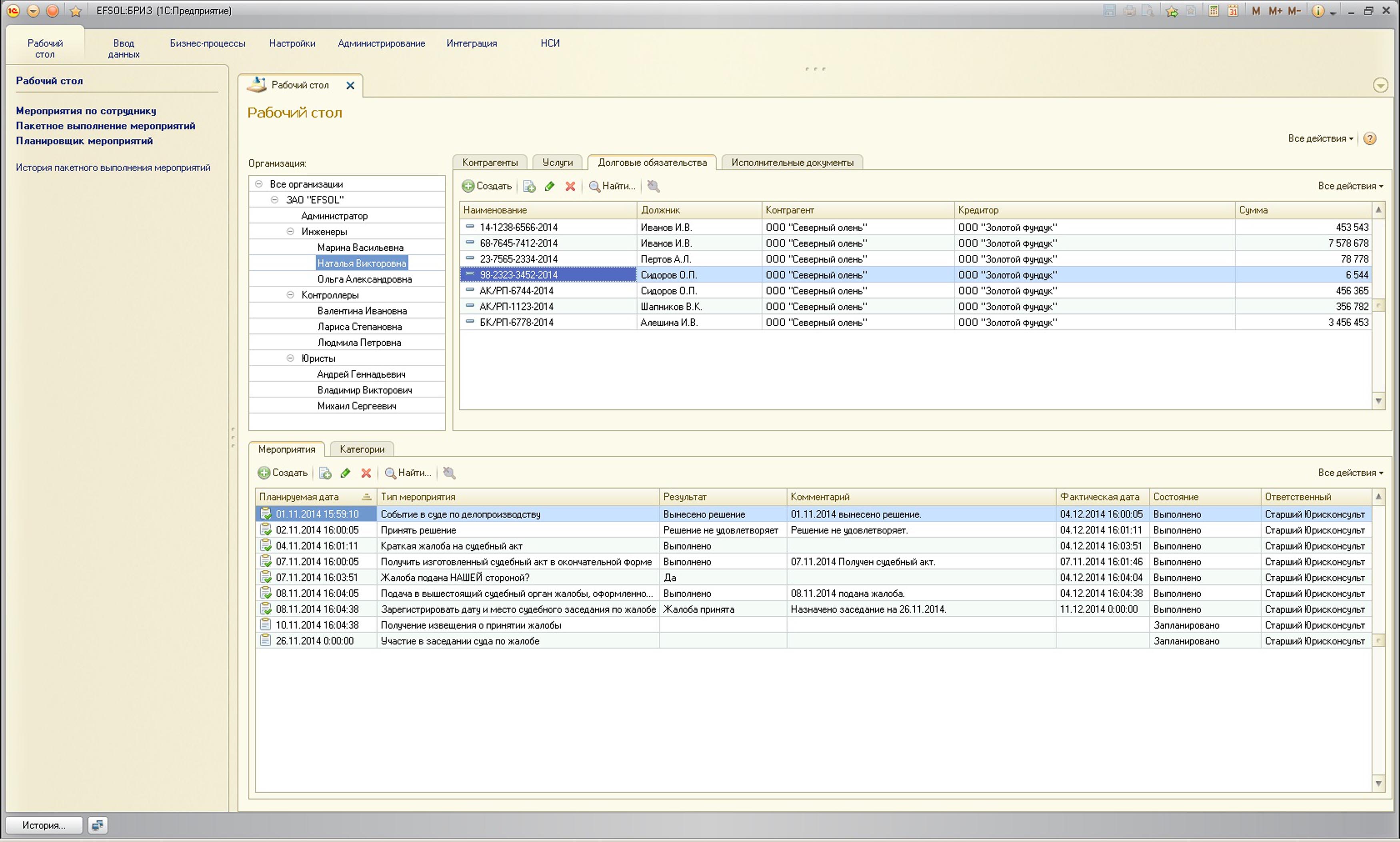Click Создать in the debts toolbar
This screenshot has width=1400, height=842.
tap(487, 186)
